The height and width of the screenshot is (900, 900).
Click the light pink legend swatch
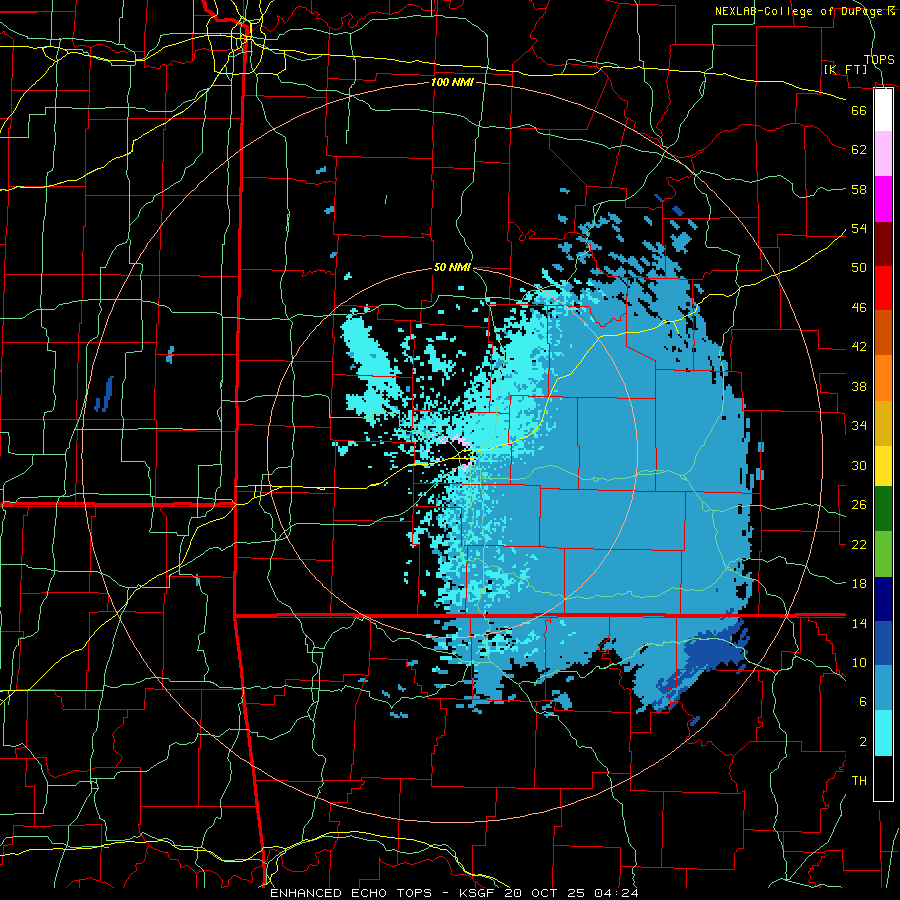tap(883, 153)
